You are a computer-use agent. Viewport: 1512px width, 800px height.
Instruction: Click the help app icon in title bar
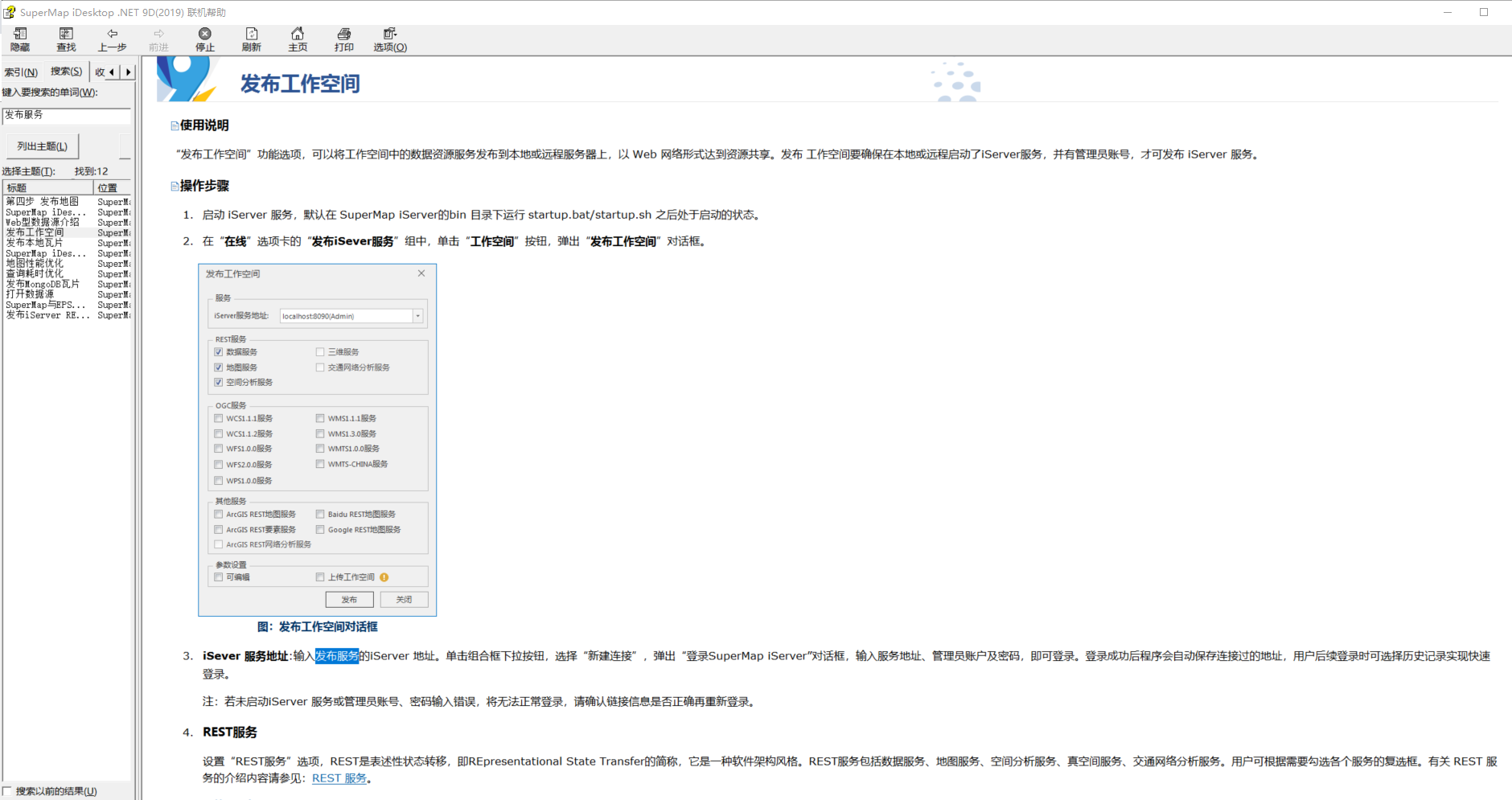coord(10,12)
